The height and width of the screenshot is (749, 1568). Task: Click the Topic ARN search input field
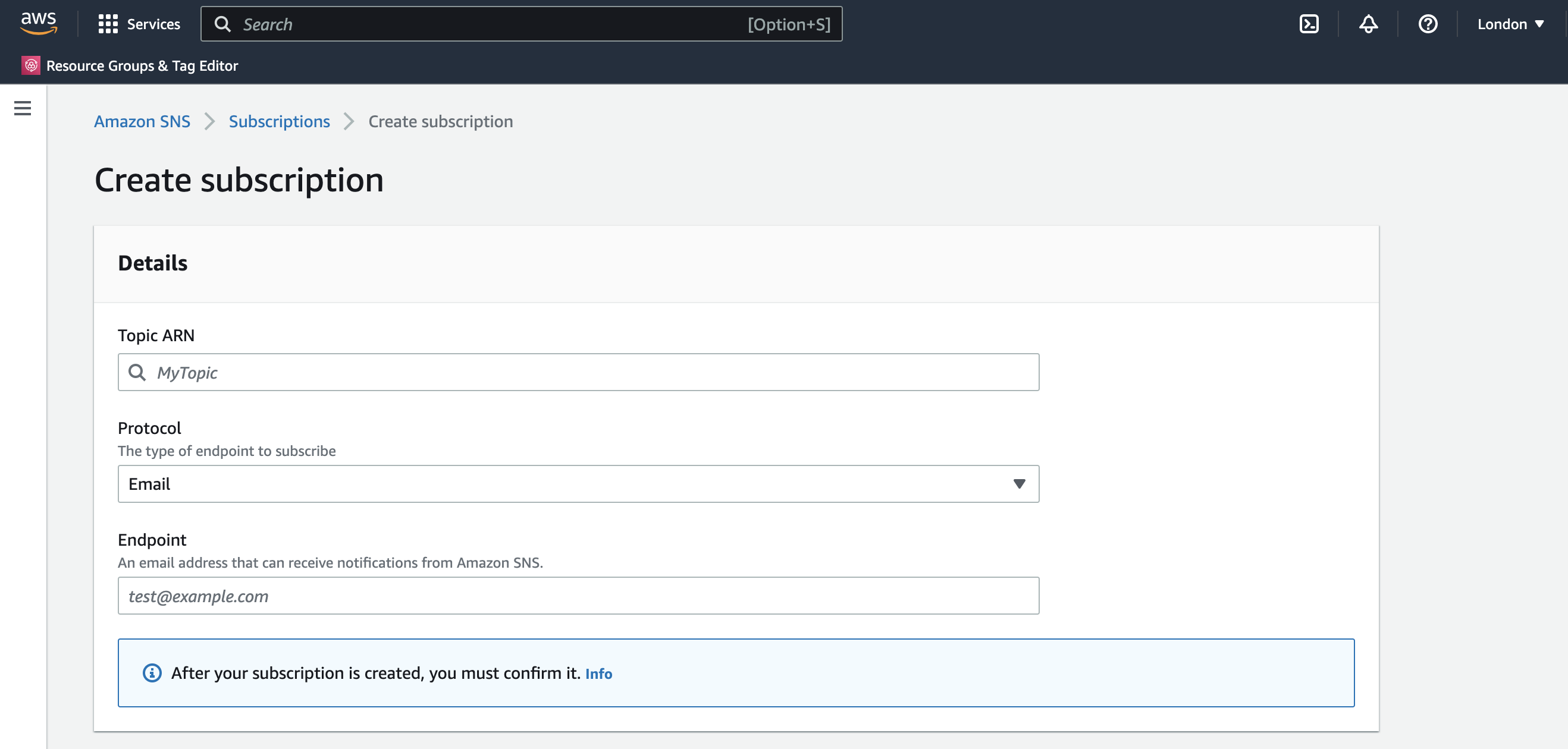pyautogui.click(x=579, y=372)
